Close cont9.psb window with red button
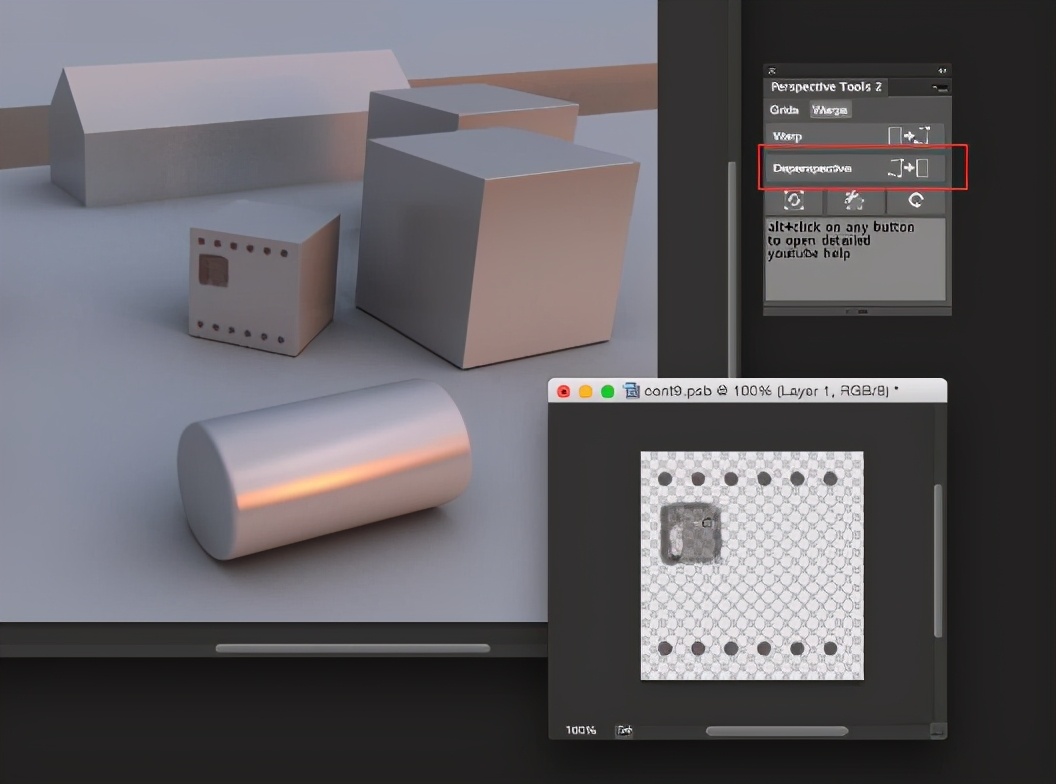 564,391
